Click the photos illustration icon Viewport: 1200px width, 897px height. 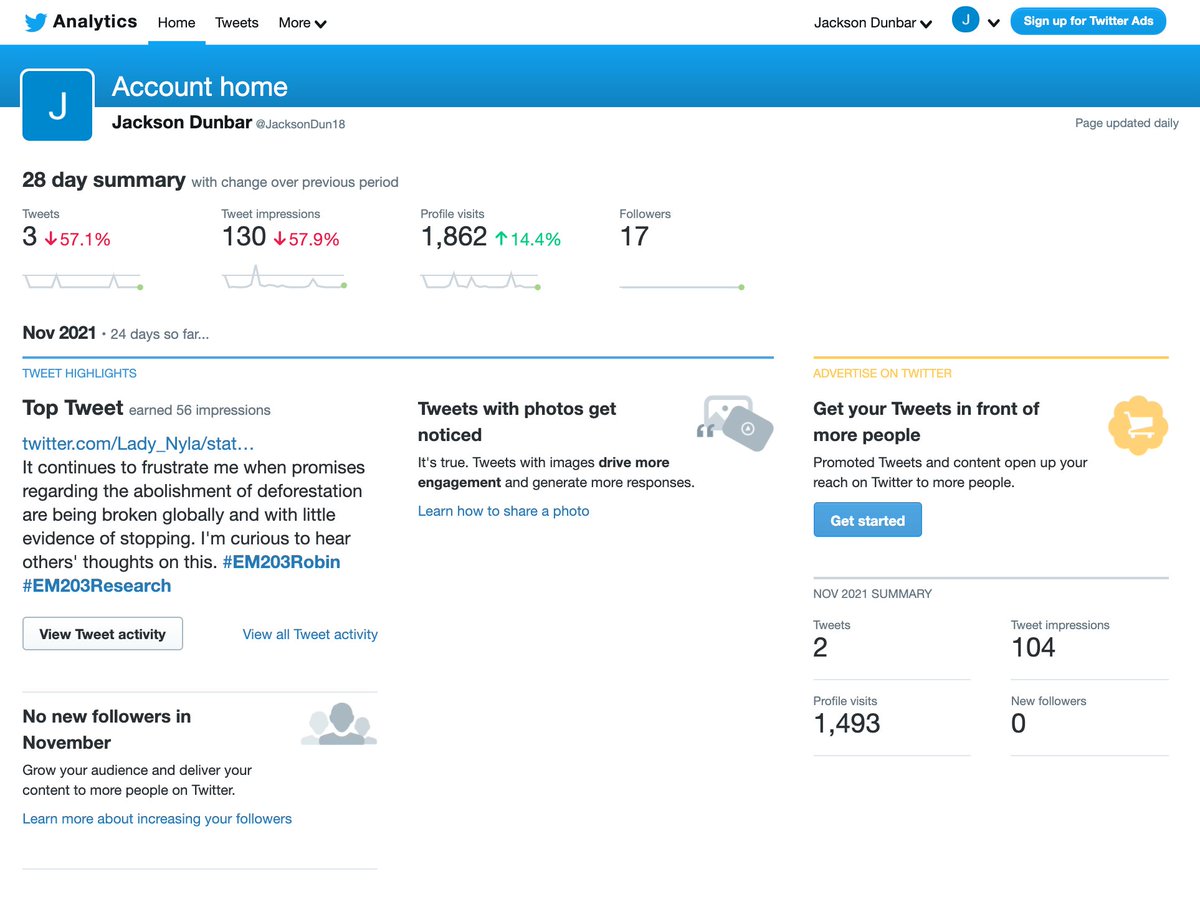click(x=735, y=423)
